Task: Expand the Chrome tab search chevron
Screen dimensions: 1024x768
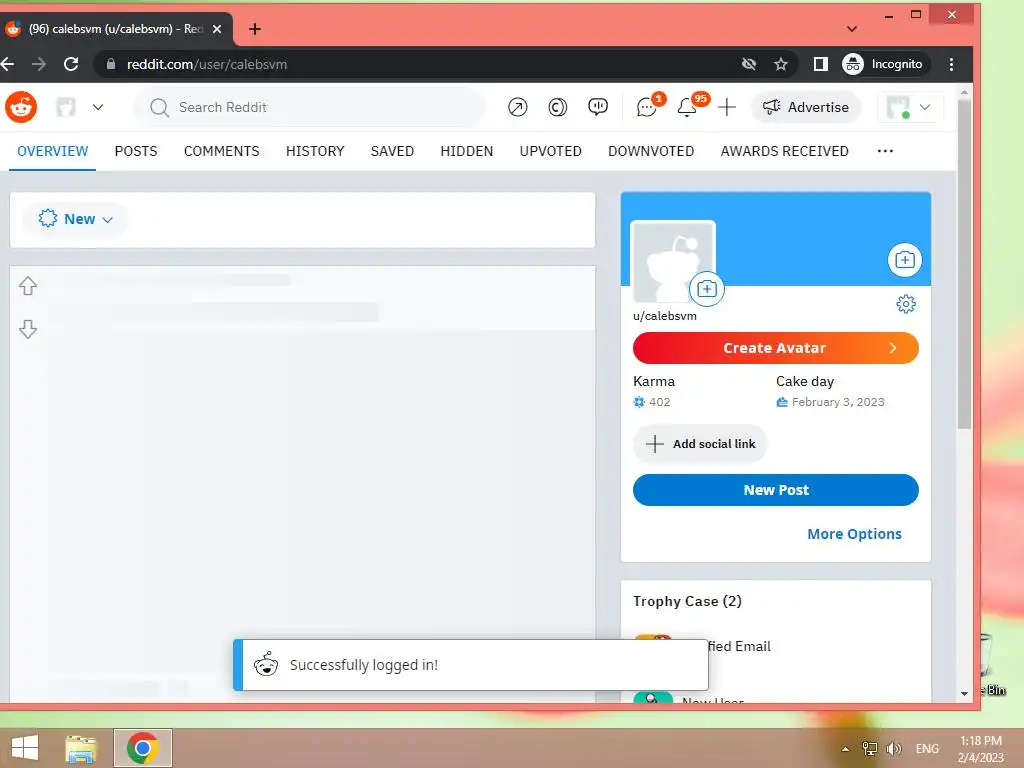Action: (852, 29)
